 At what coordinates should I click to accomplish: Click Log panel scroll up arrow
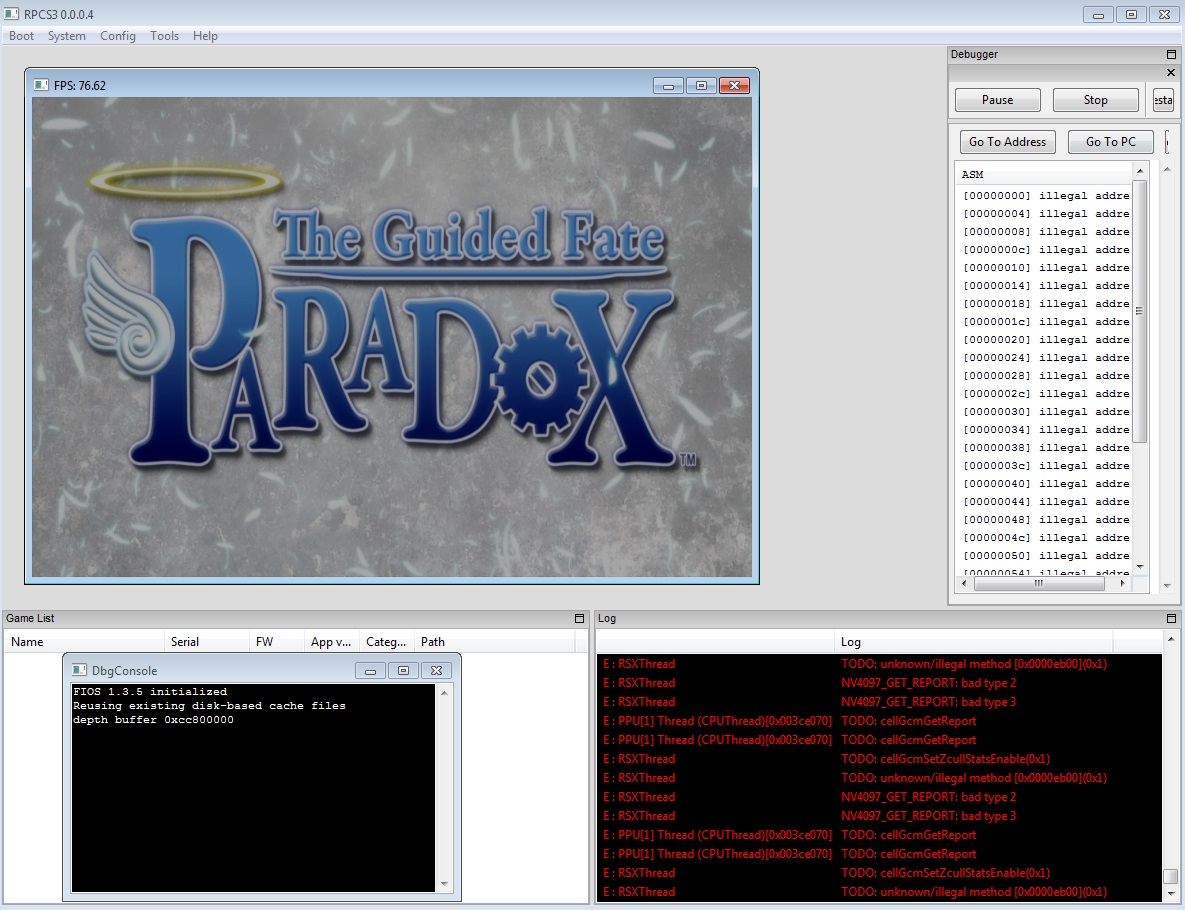(x=1171, y=639)
